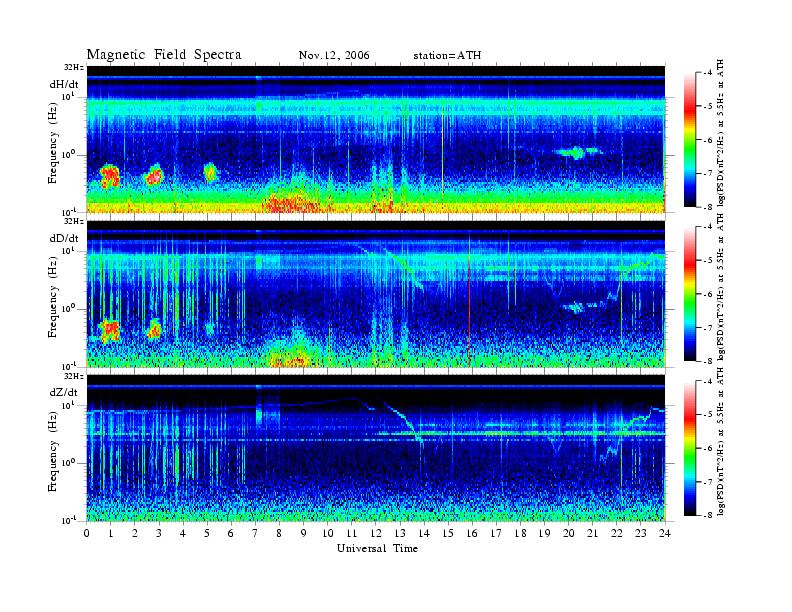Click the red burst near hour 1 in the dH/dt spectrogram
792x612 pixels.
click(110, 177)
